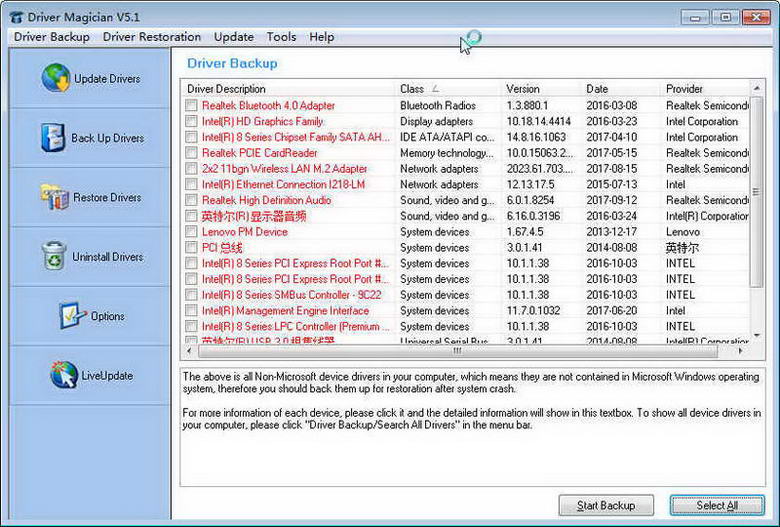Image resolution: width=780 pixels, height=527 pixels.
Task: Click the Restore Drivers folder icon
Action: [x=55, y=197]
